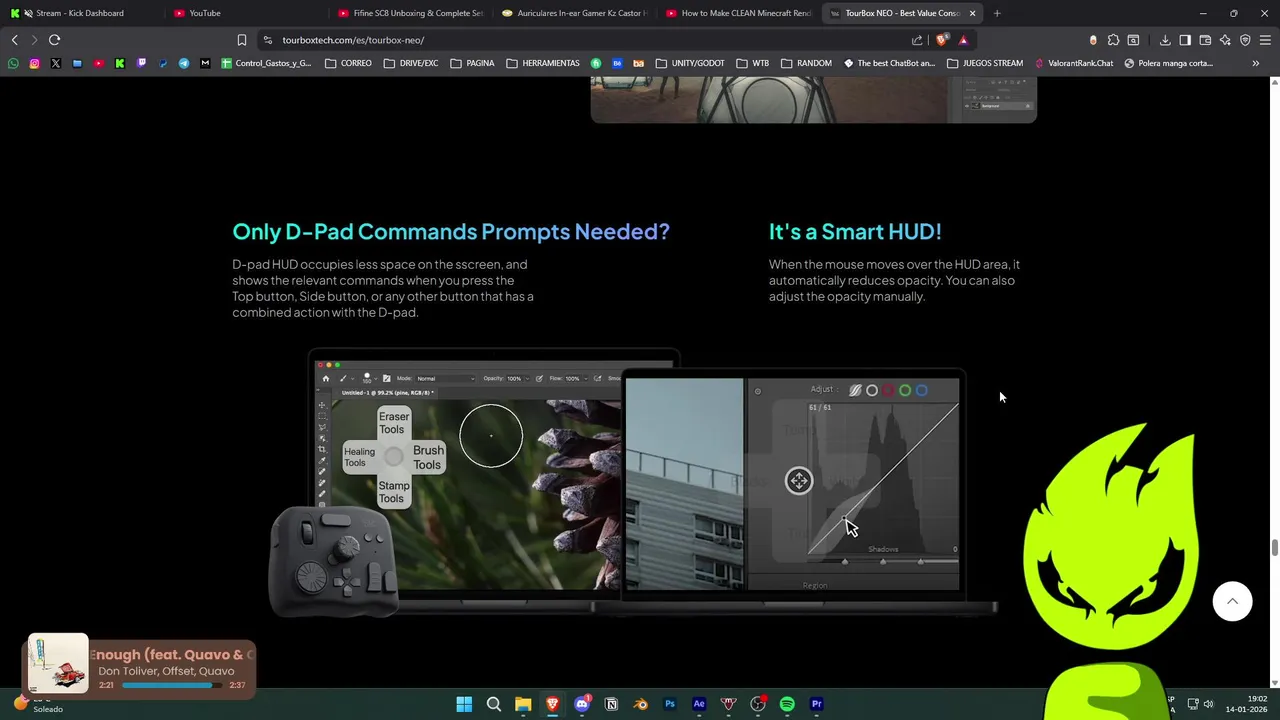The image size is (1280, 720).
Task: Open the Behance bookmark icon
Action: pos(617,63)
